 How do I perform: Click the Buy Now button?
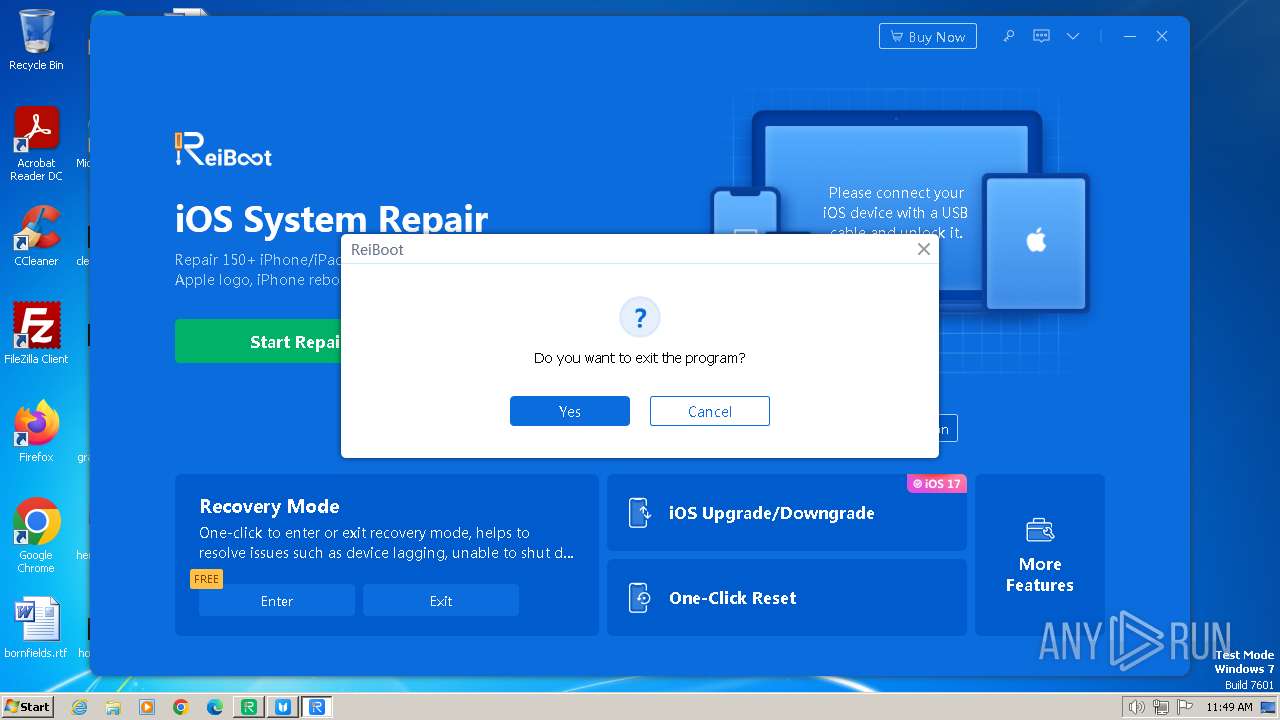tap(927, 36)
